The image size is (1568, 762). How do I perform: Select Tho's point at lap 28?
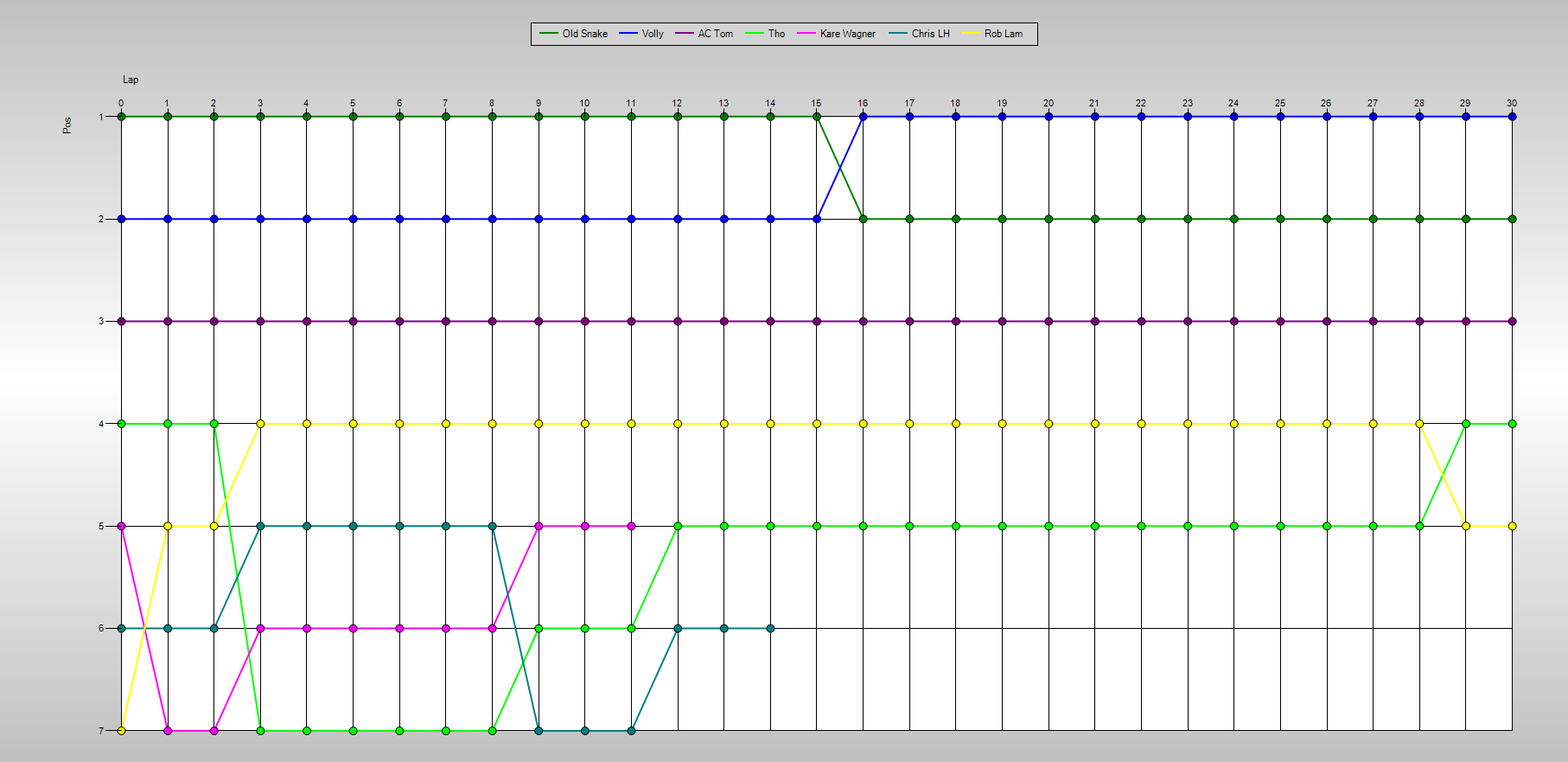click(x=1419, y=526)
